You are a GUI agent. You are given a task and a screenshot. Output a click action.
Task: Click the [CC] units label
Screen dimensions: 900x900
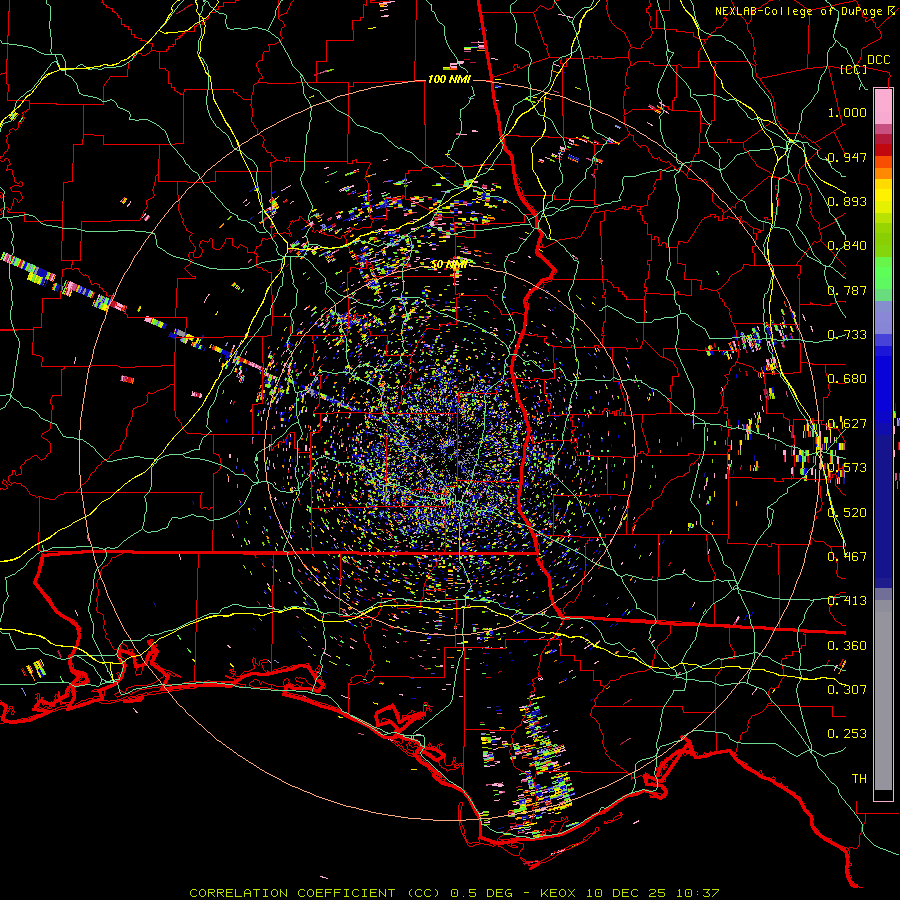[854, 69]
